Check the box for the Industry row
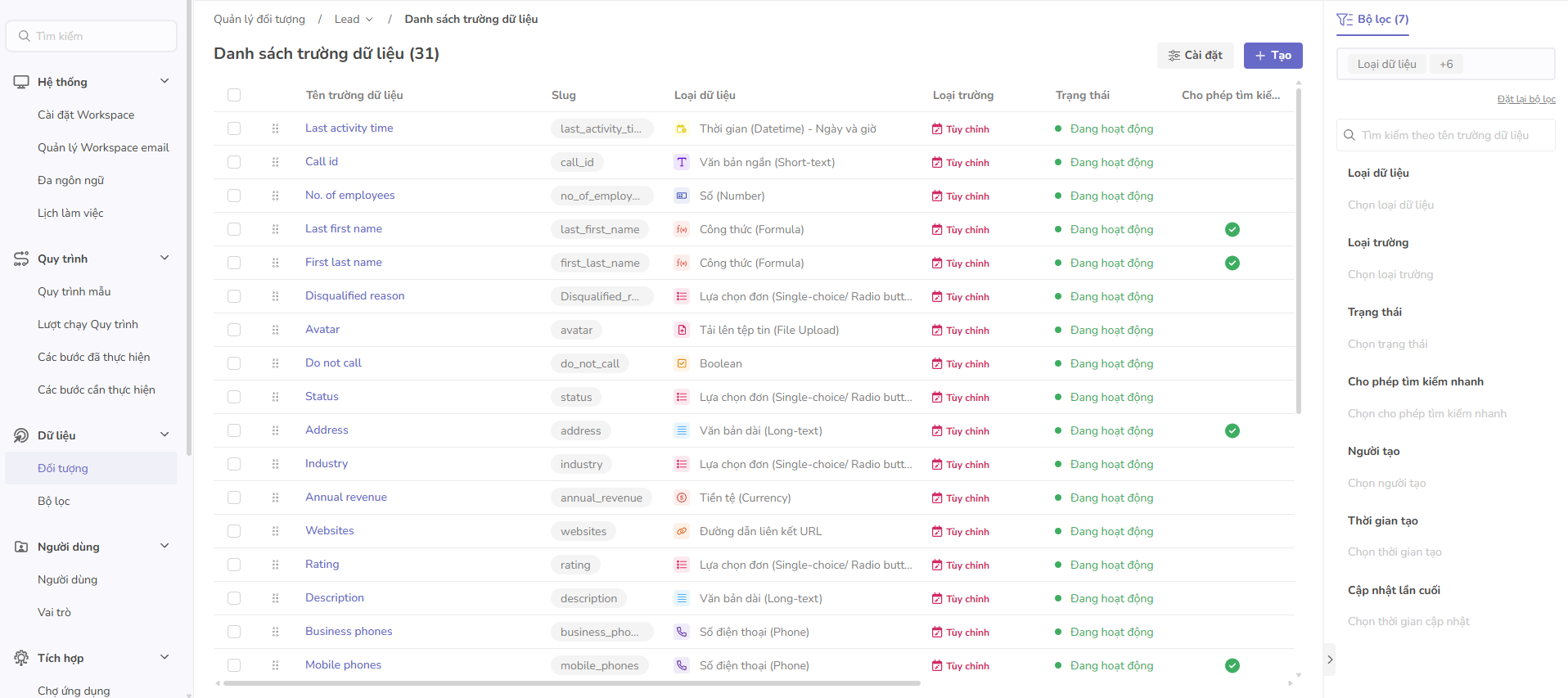 (234, 464)
